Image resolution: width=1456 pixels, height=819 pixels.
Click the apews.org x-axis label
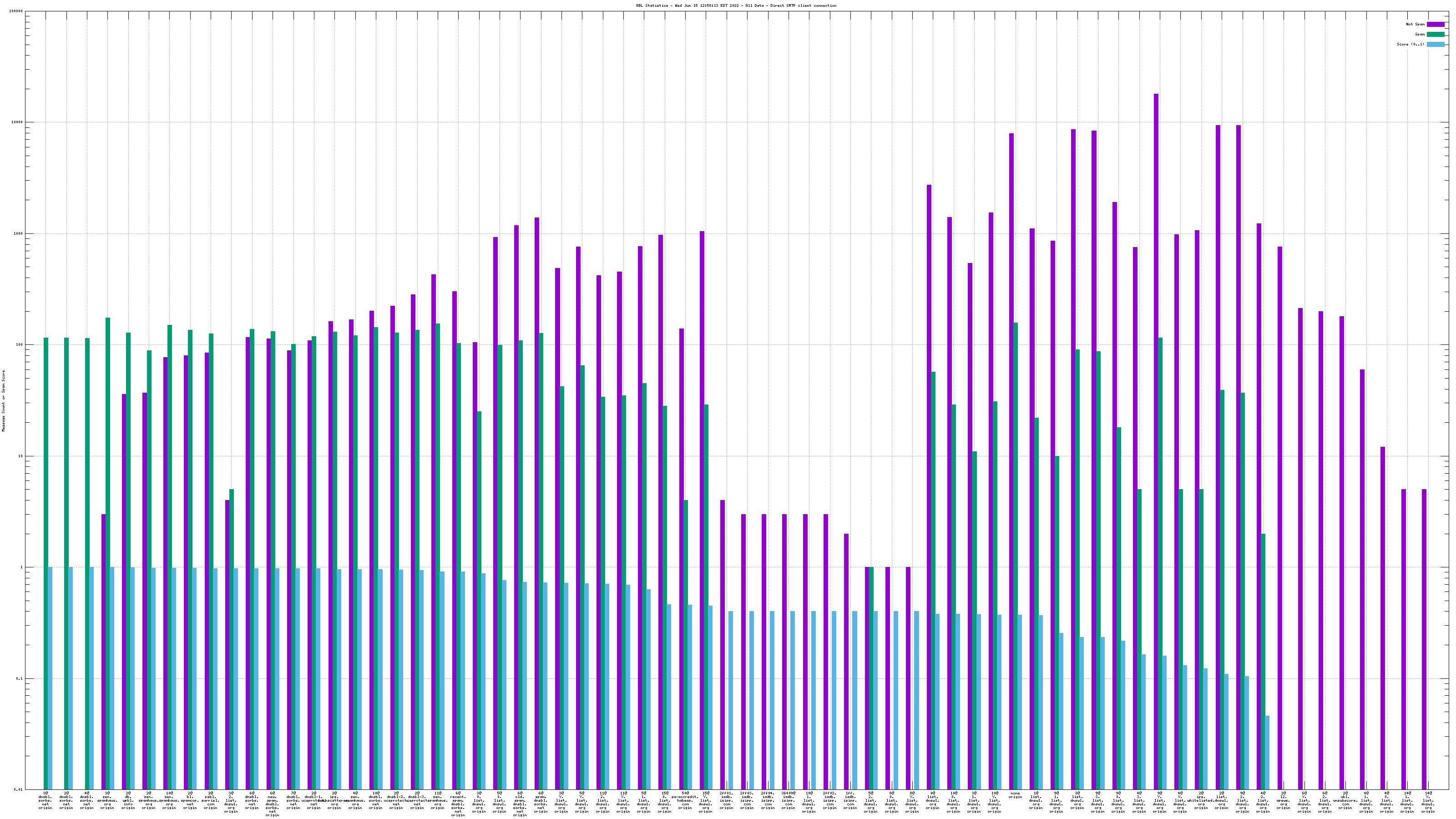(x=1284, y=800)
